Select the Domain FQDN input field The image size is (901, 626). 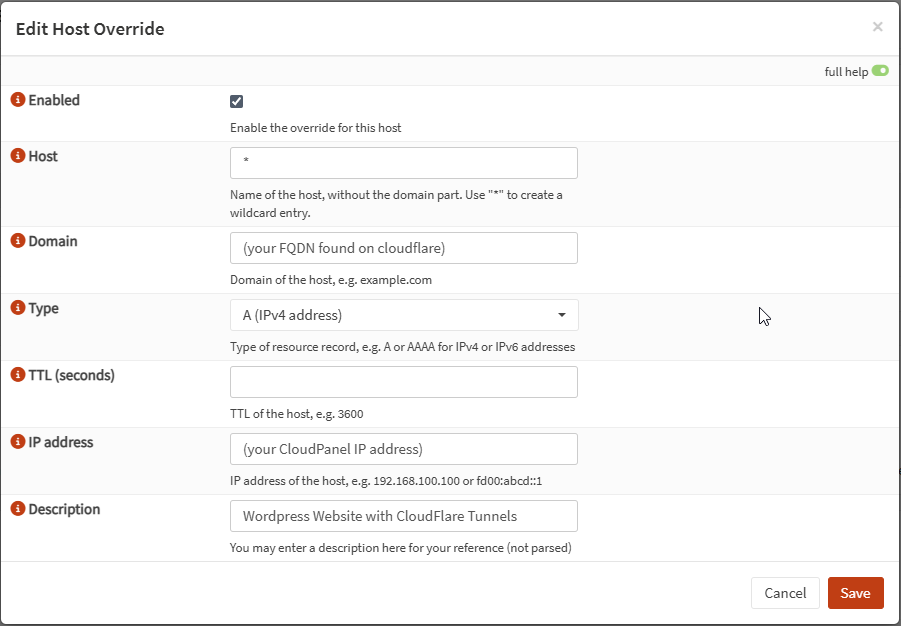(x=403, y=248)
